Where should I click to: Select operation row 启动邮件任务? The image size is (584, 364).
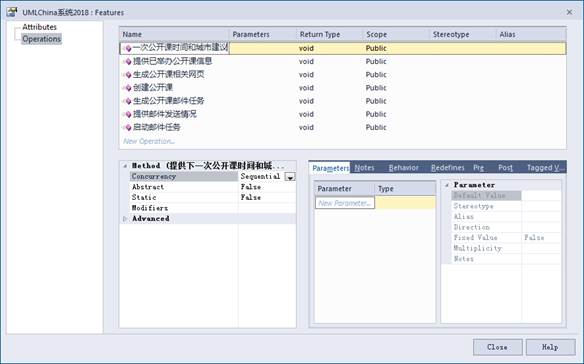click(x=343, y=127)
